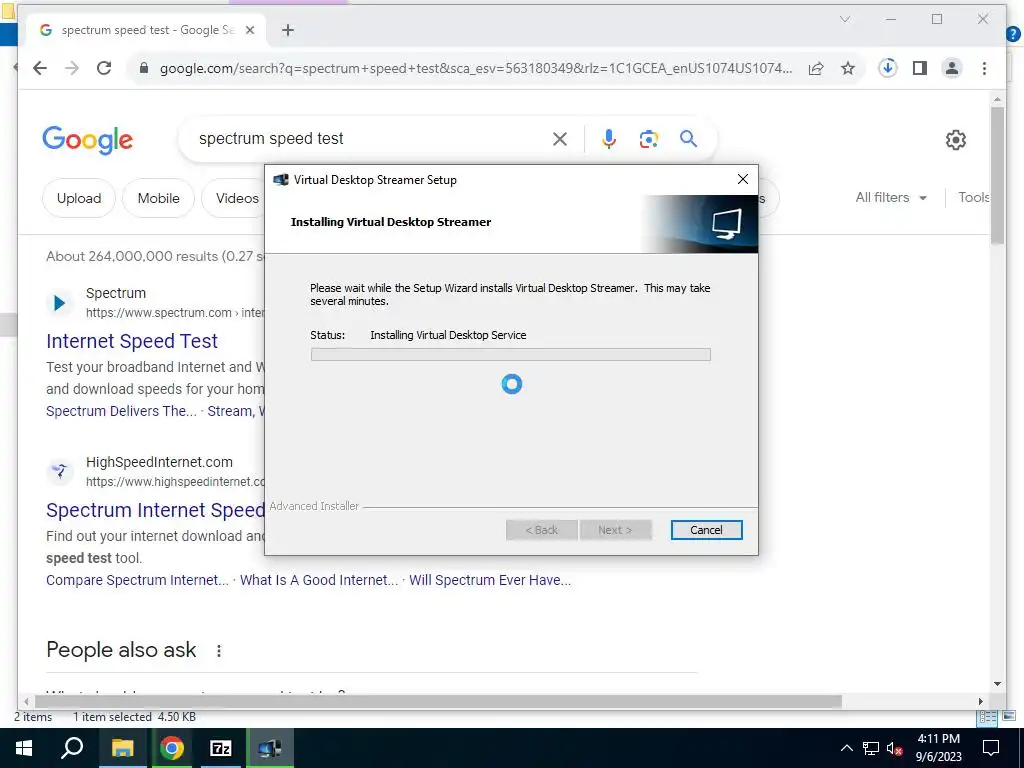This screenshot has height=768, width=1024.
Task: Open Windows taskbar search
Action: pos(72,748)
